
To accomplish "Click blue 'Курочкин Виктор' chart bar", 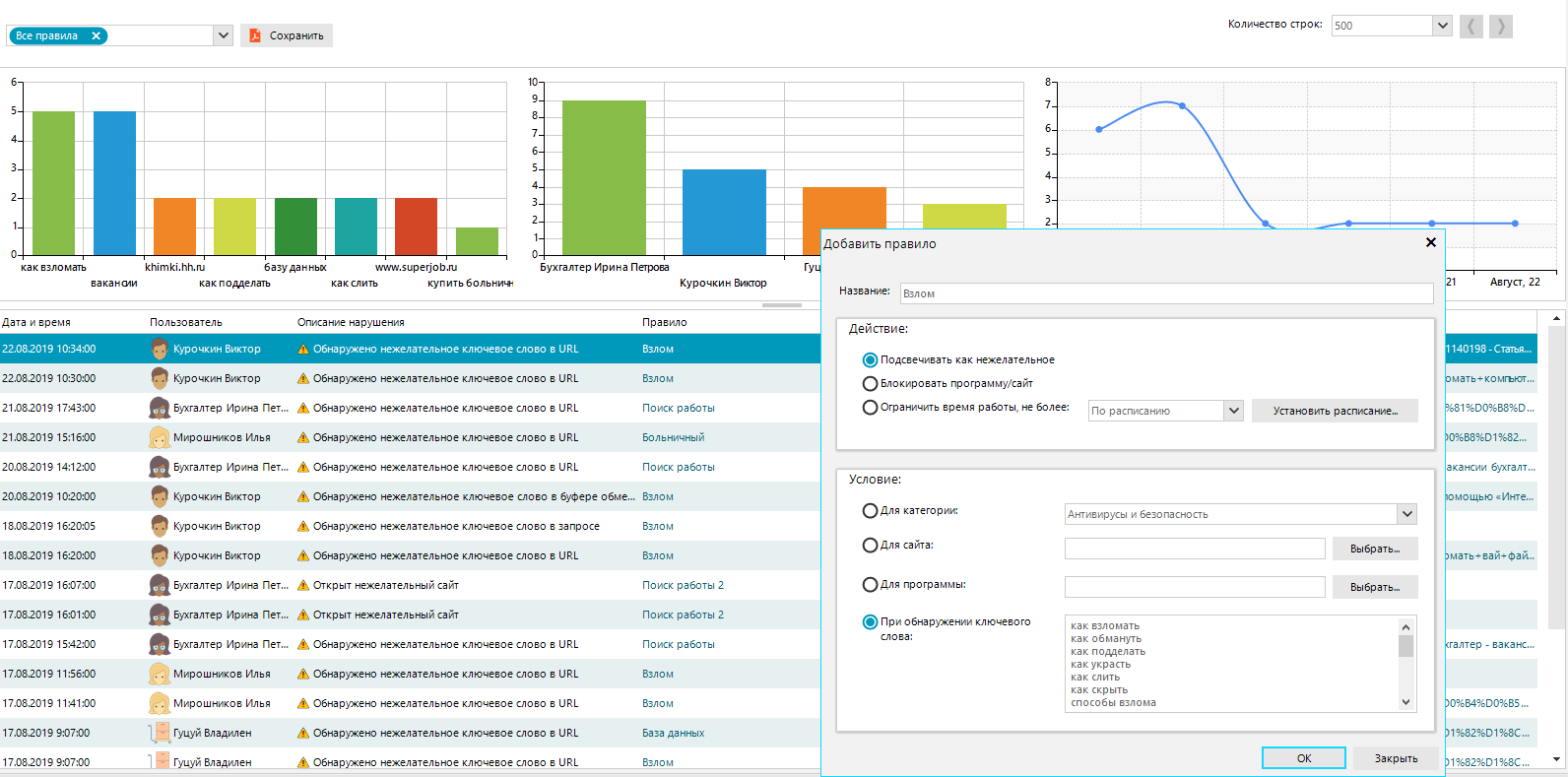I will click(x=724, y=212).
